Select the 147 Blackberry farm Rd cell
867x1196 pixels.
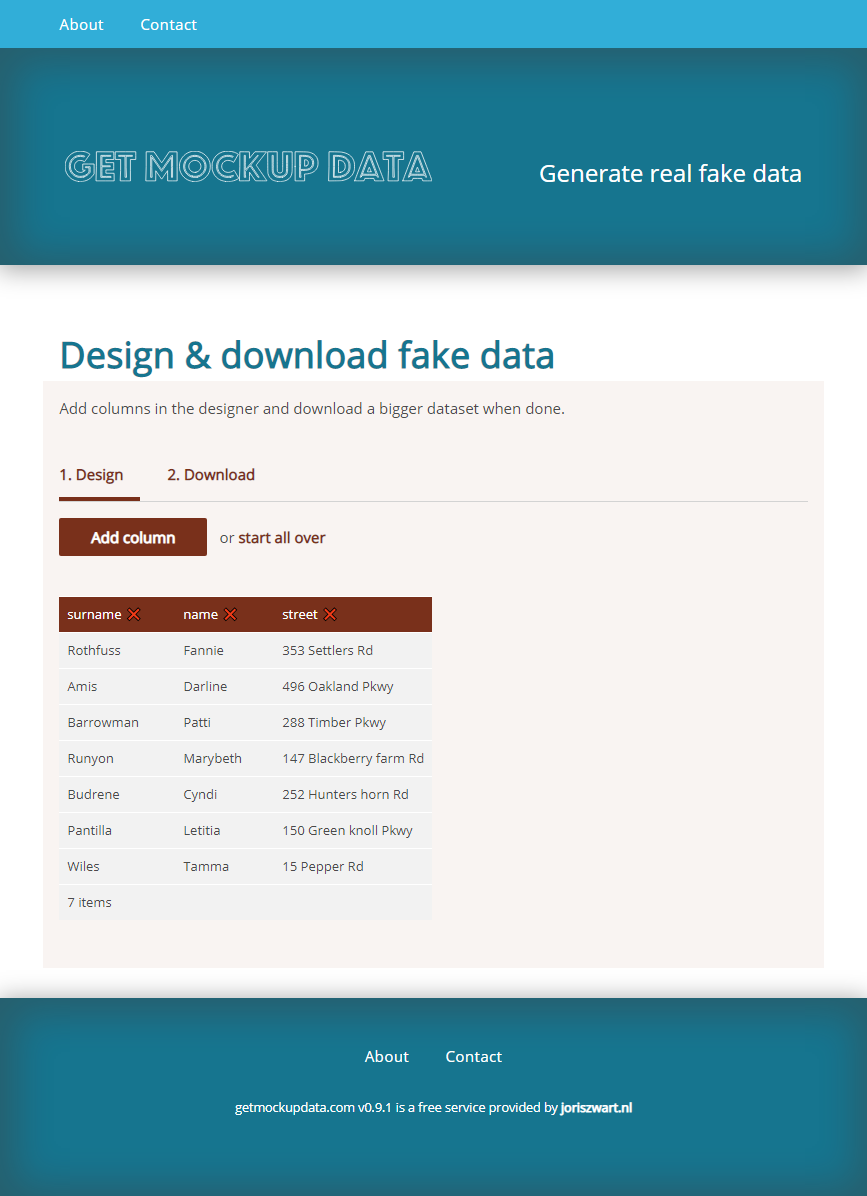(x=353, y=758)
